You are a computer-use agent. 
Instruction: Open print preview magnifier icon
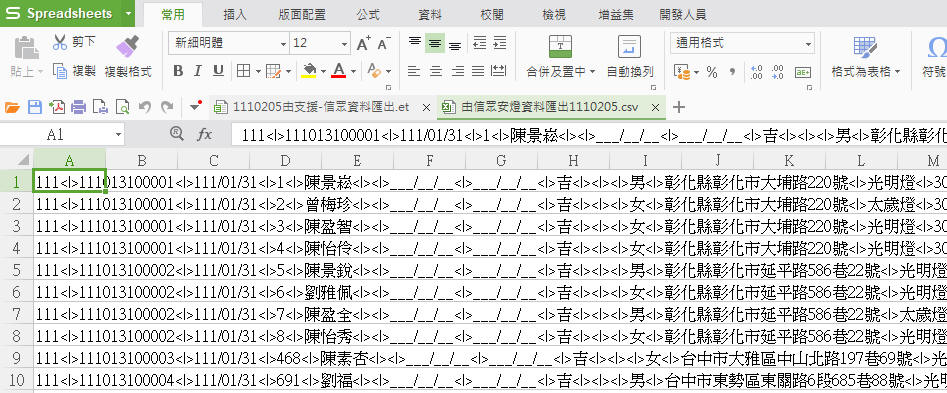tap(123, 107)
